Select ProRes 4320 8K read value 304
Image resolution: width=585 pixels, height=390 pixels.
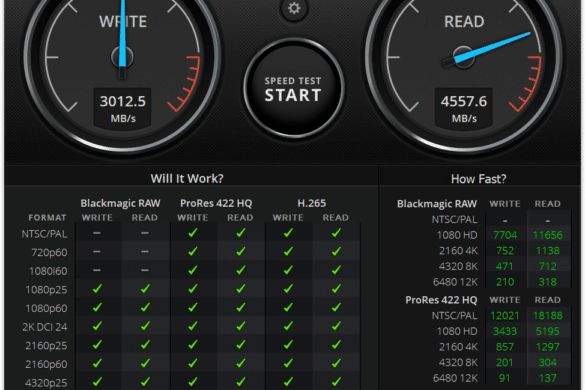547,363
